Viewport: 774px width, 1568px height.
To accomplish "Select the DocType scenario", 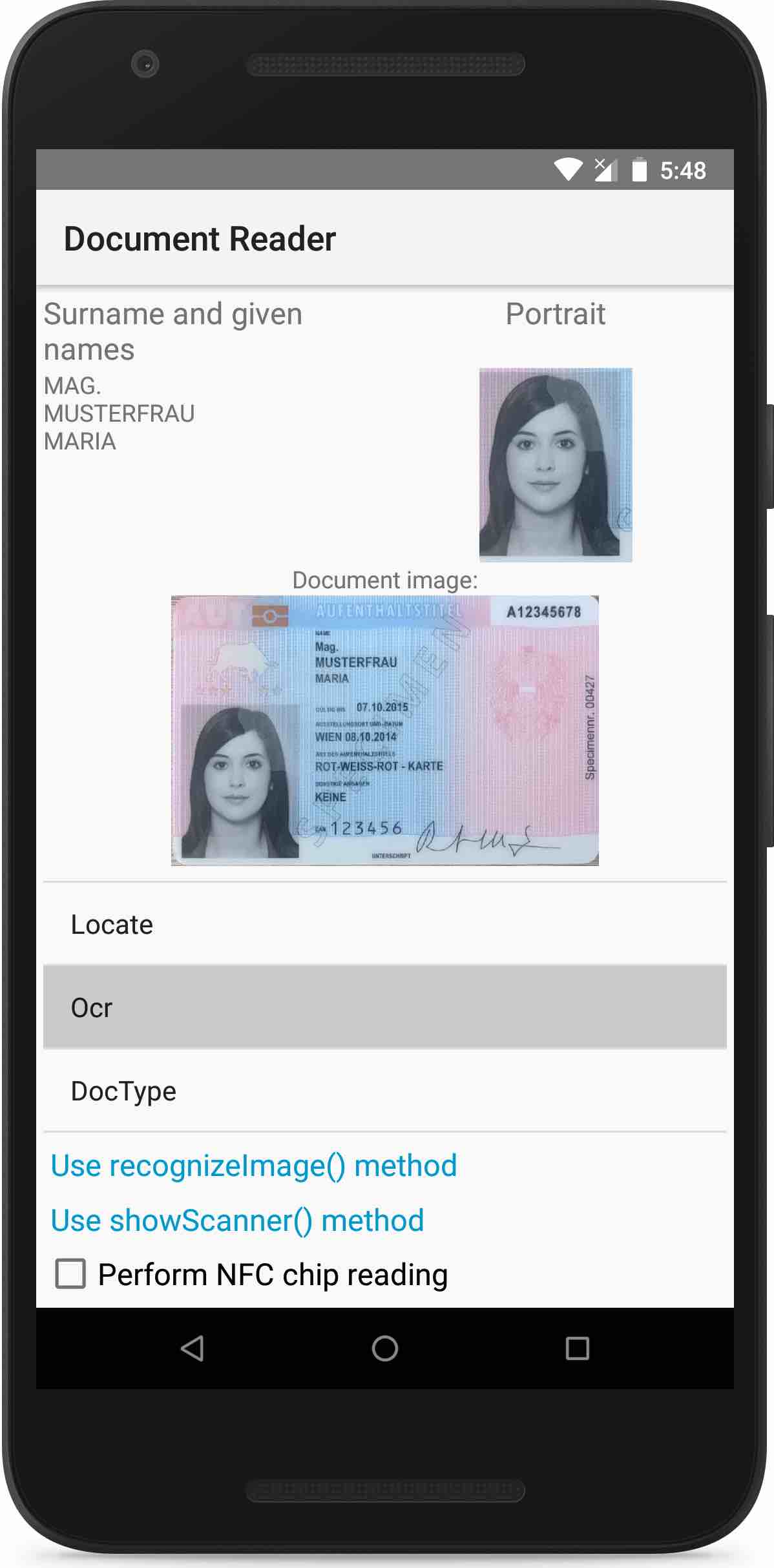I will pyautogui.click(x=384, y=1091).
